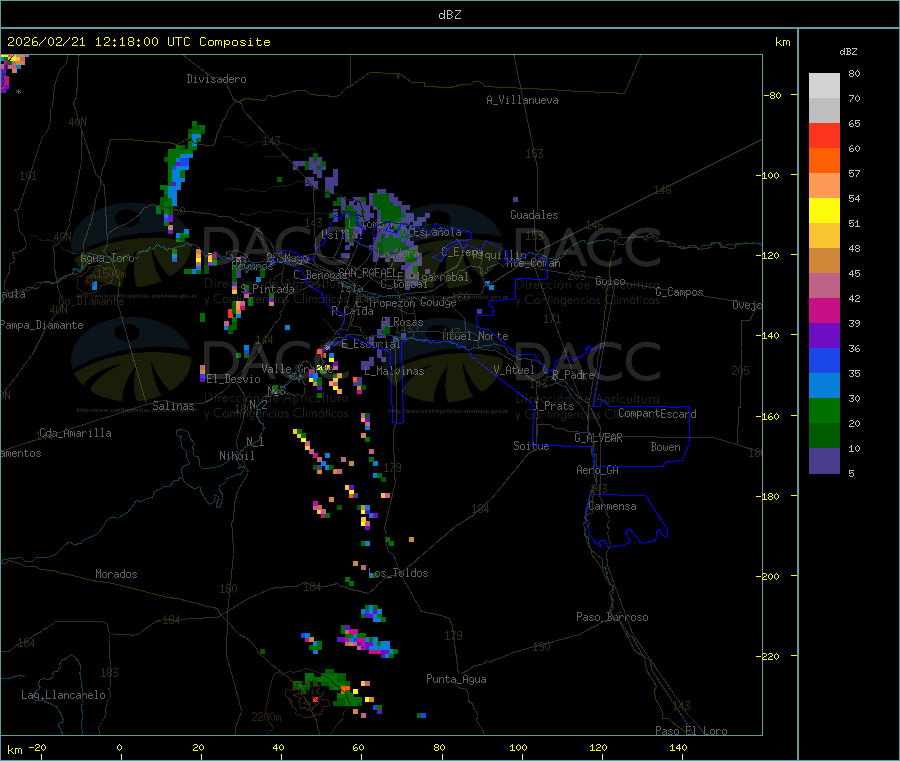Image resolution: width=900 pixels, height=761 pixels.
Task: Click the Paso_El_Loro map label
Action: (691, 731)
